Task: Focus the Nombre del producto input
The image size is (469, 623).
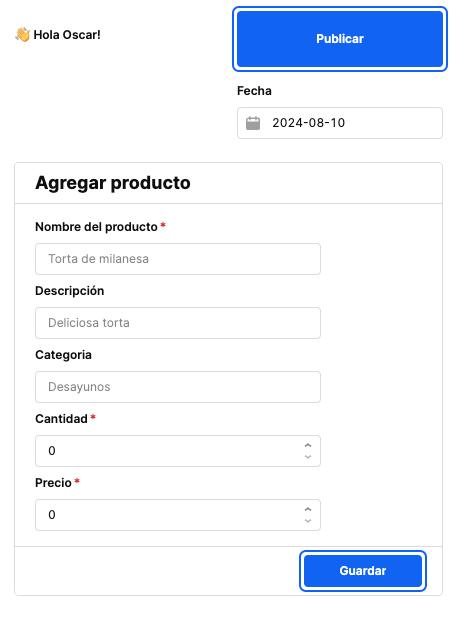Action: 178,259
